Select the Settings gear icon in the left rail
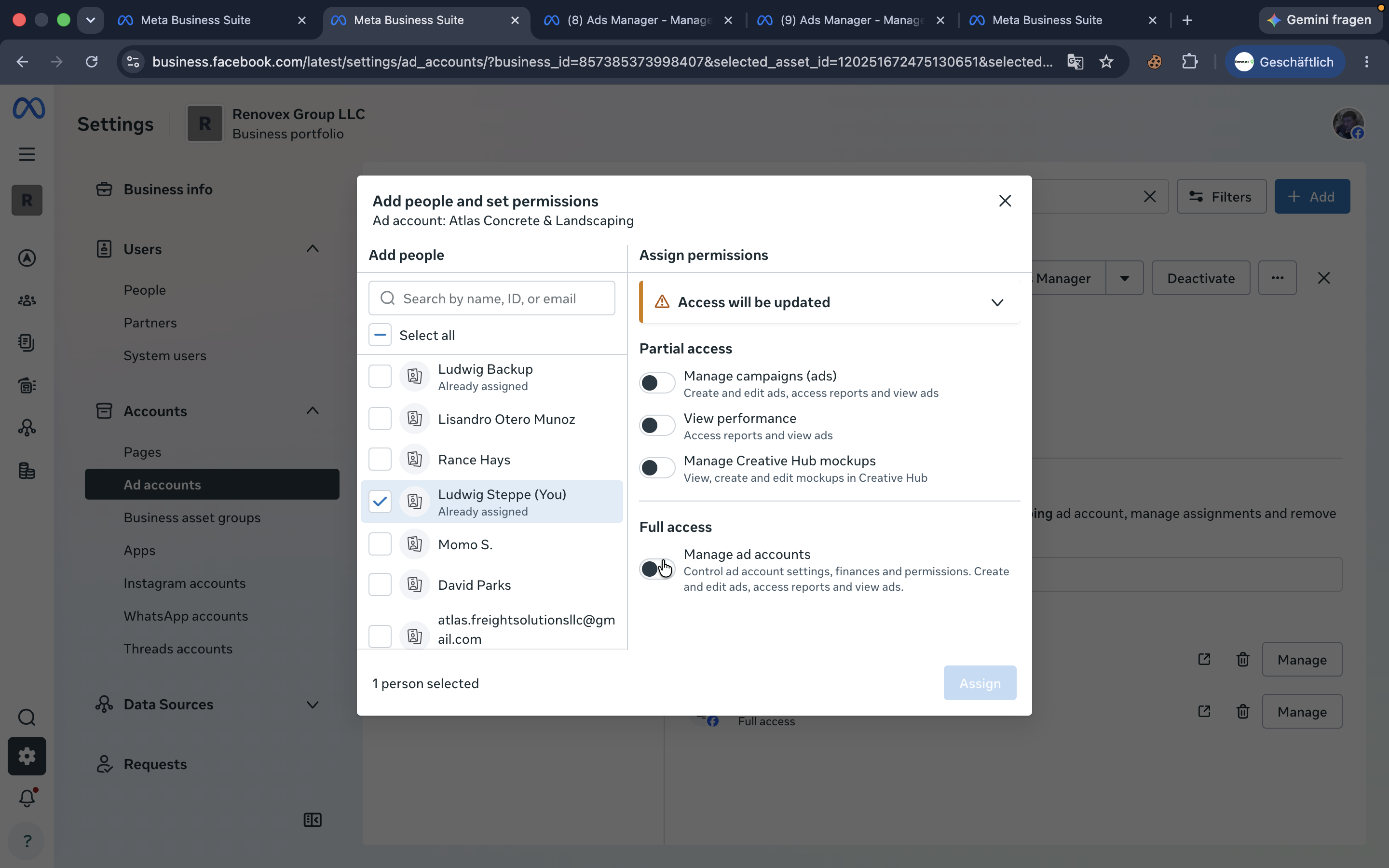Screen dimensions: 1389x868 point(27,756)
